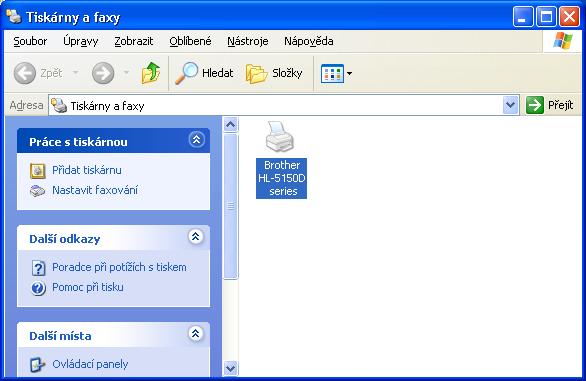The image size is (586, 381).
Task: Collapse the Další místa panel
Action: click(195, 334)
